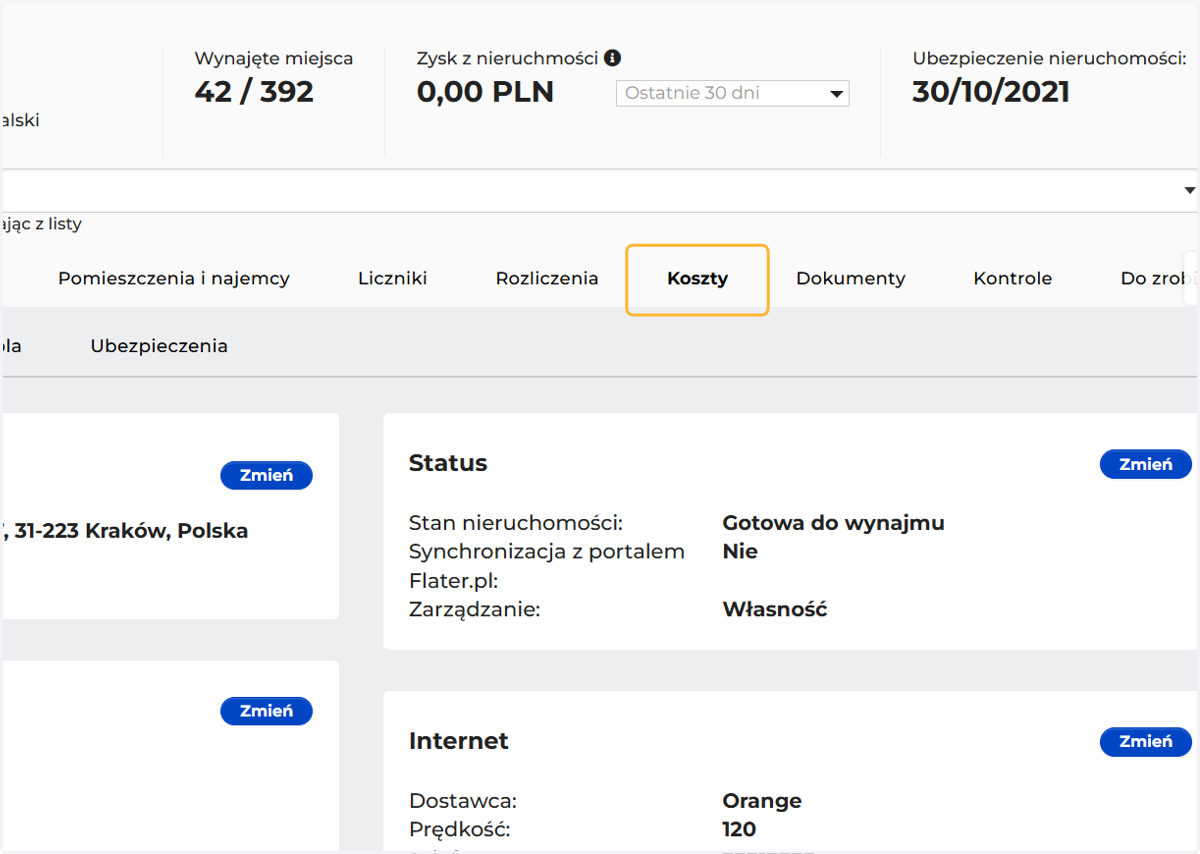
Task: Open the Liczniki tab
Action: point(393,279)
